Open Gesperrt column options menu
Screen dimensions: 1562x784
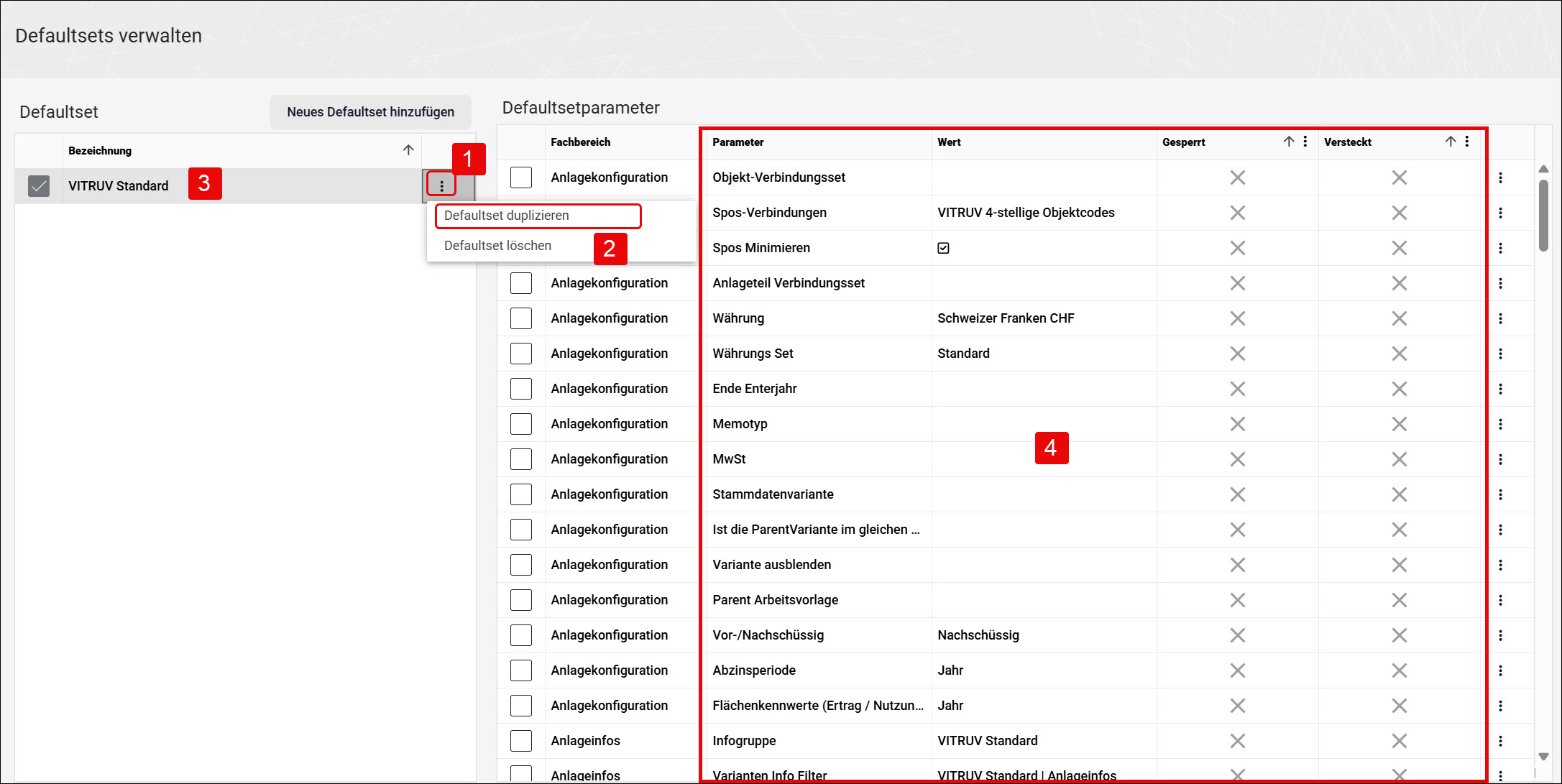point(1305,142)
